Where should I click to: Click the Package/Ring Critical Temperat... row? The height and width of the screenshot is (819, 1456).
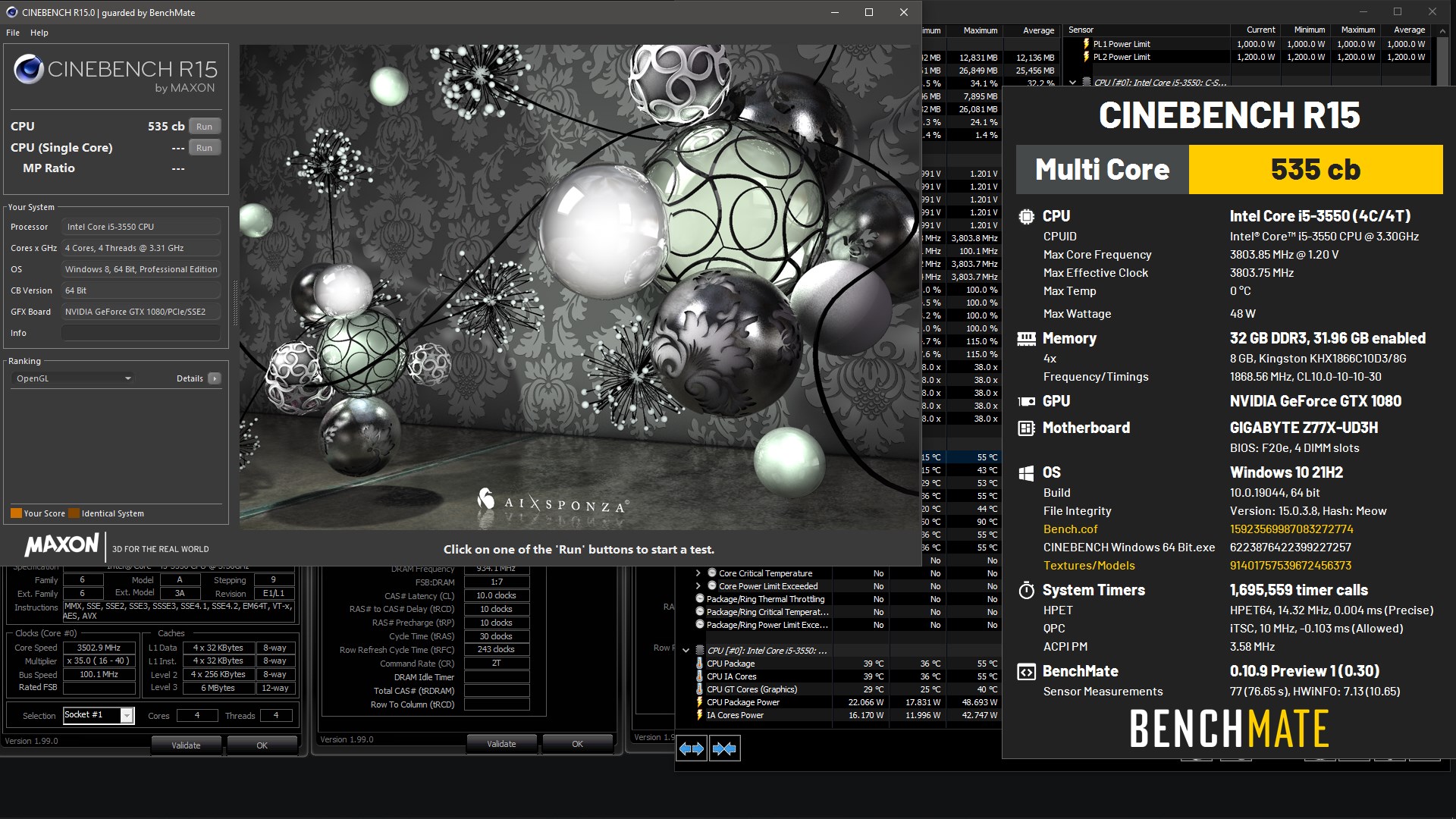pos(767,612)
